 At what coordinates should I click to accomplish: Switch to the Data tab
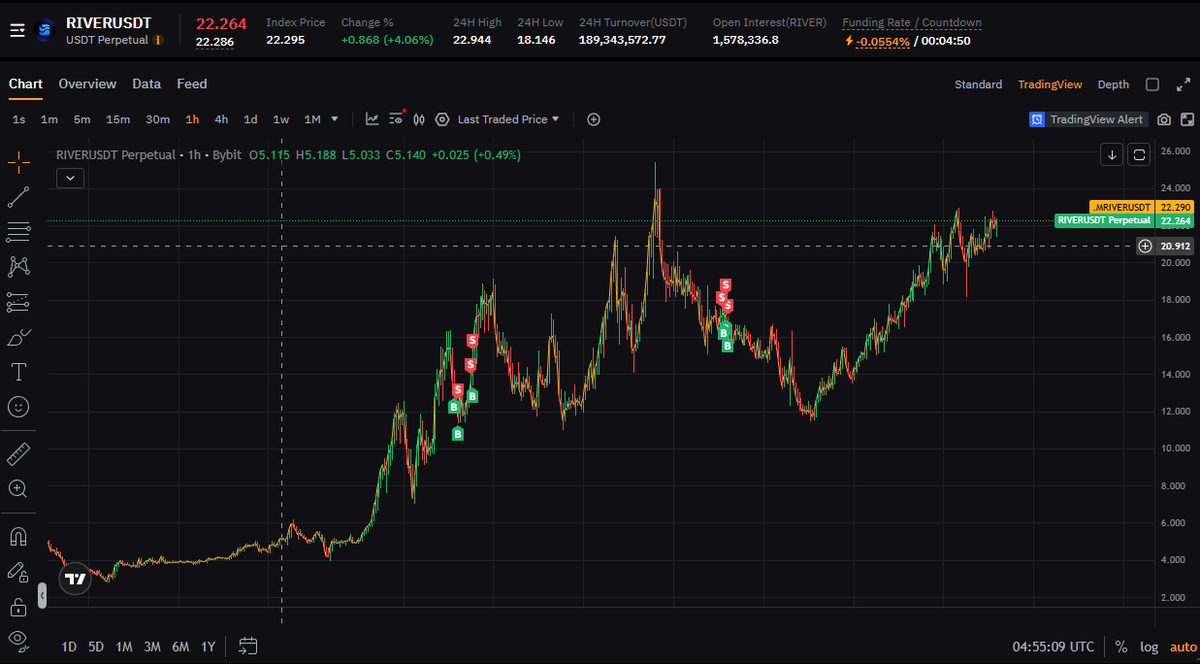tap(146, 84)
